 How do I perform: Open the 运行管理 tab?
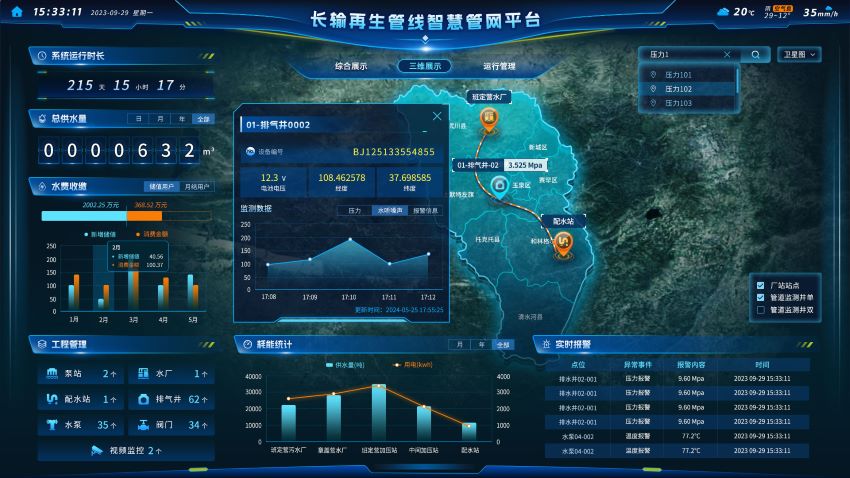pos(499,66)
